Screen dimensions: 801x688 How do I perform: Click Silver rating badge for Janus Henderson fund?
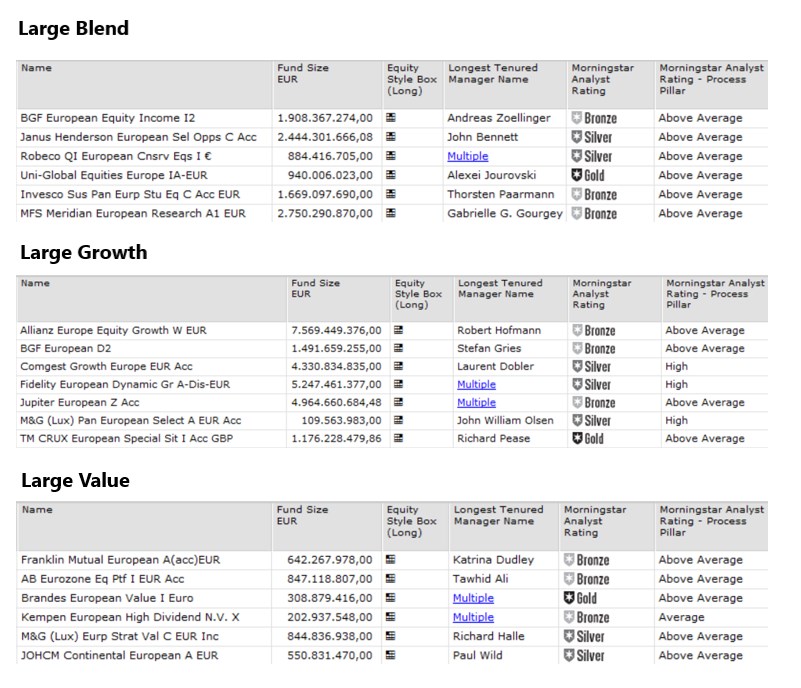click(x=591, y=137)
